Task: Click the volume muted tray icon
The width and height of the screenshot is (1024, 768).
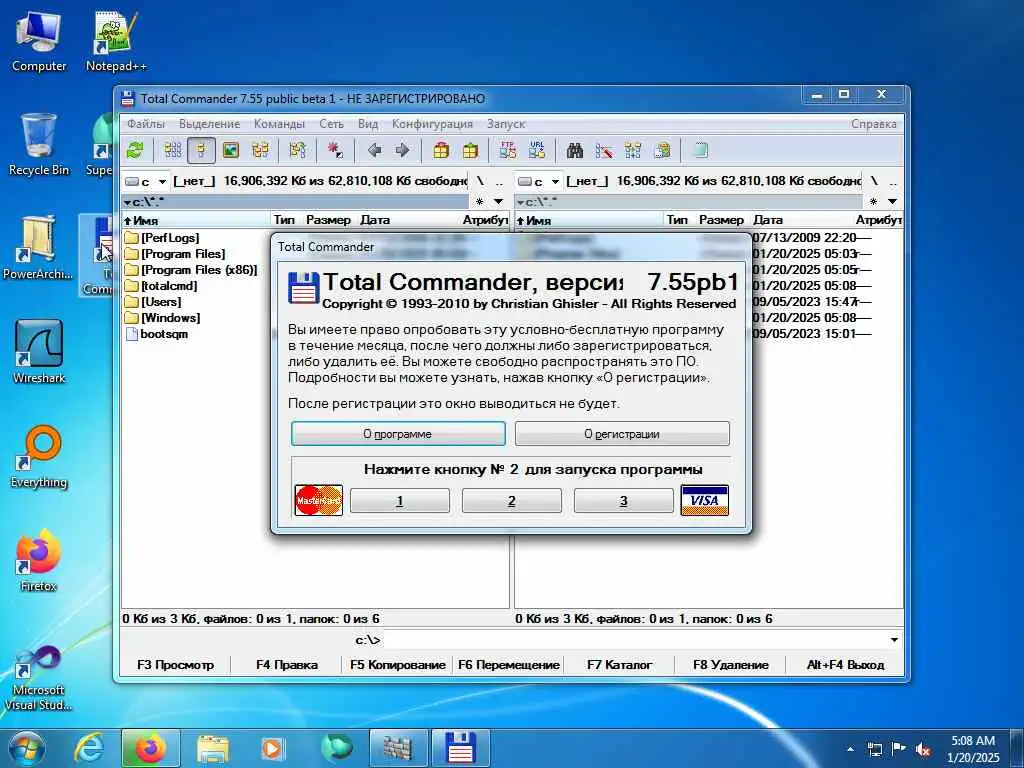Action: click(923, 749)
